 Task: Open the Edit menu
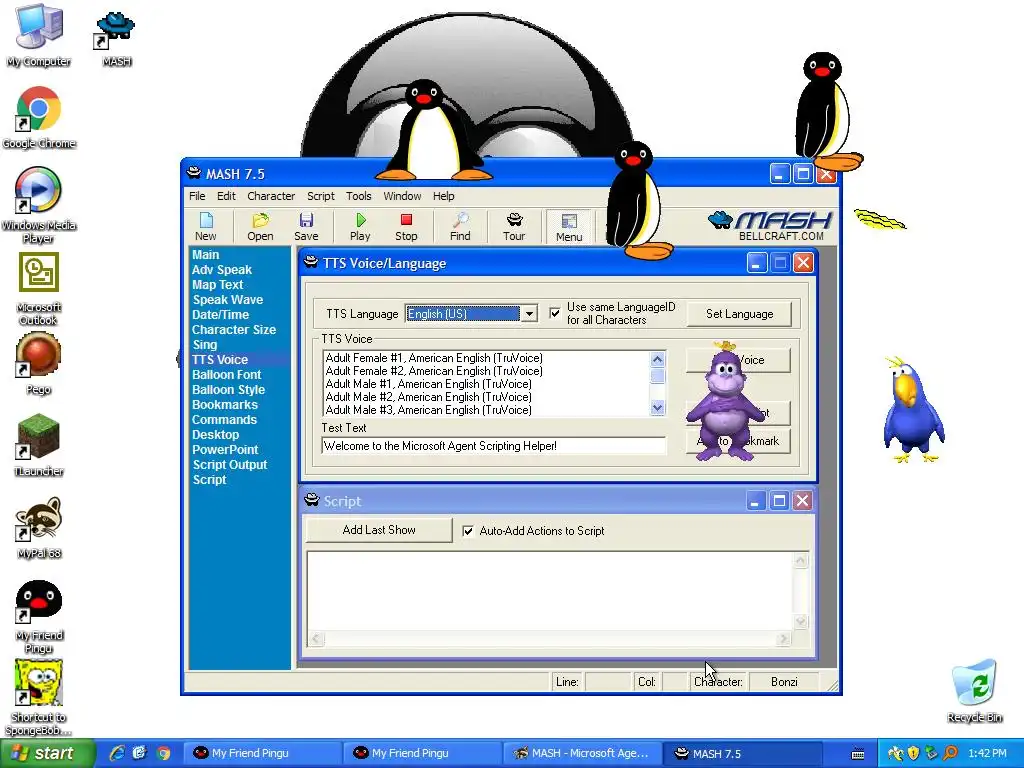click(226, 196)
